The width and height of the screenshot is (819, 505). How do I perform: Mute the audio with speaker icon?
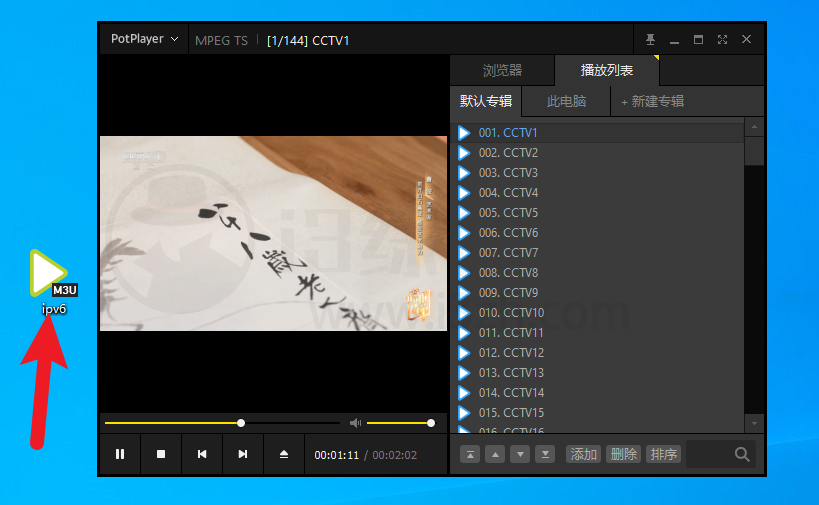(x=355, y=422)
